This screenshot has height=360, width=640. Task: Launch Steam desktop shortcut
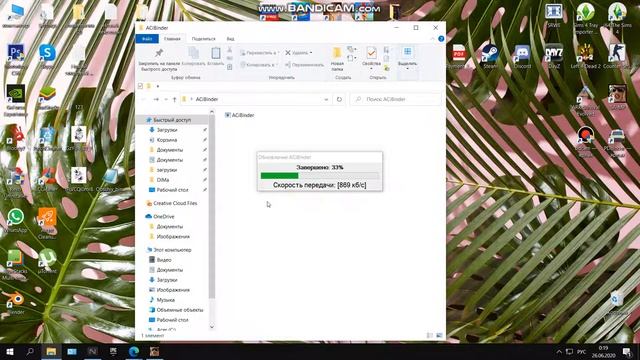490,55
